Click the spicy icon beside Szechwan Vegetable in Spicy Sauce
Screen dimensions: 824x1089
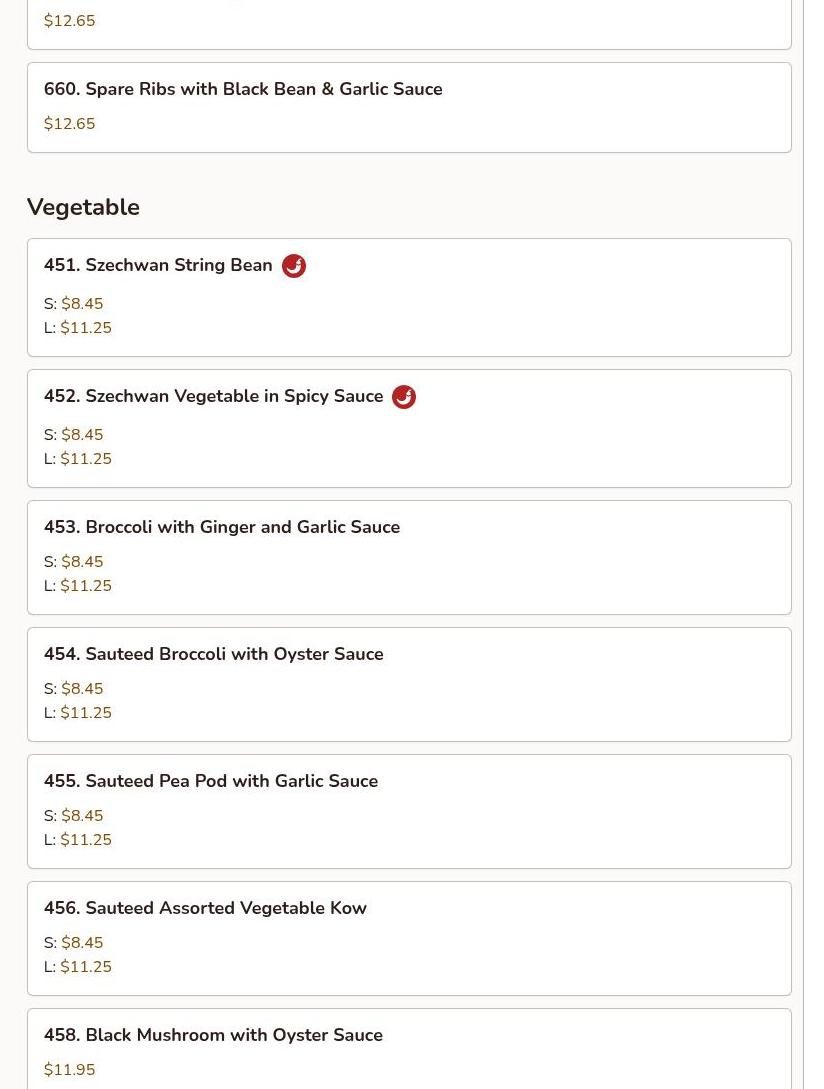pos(404,397)
